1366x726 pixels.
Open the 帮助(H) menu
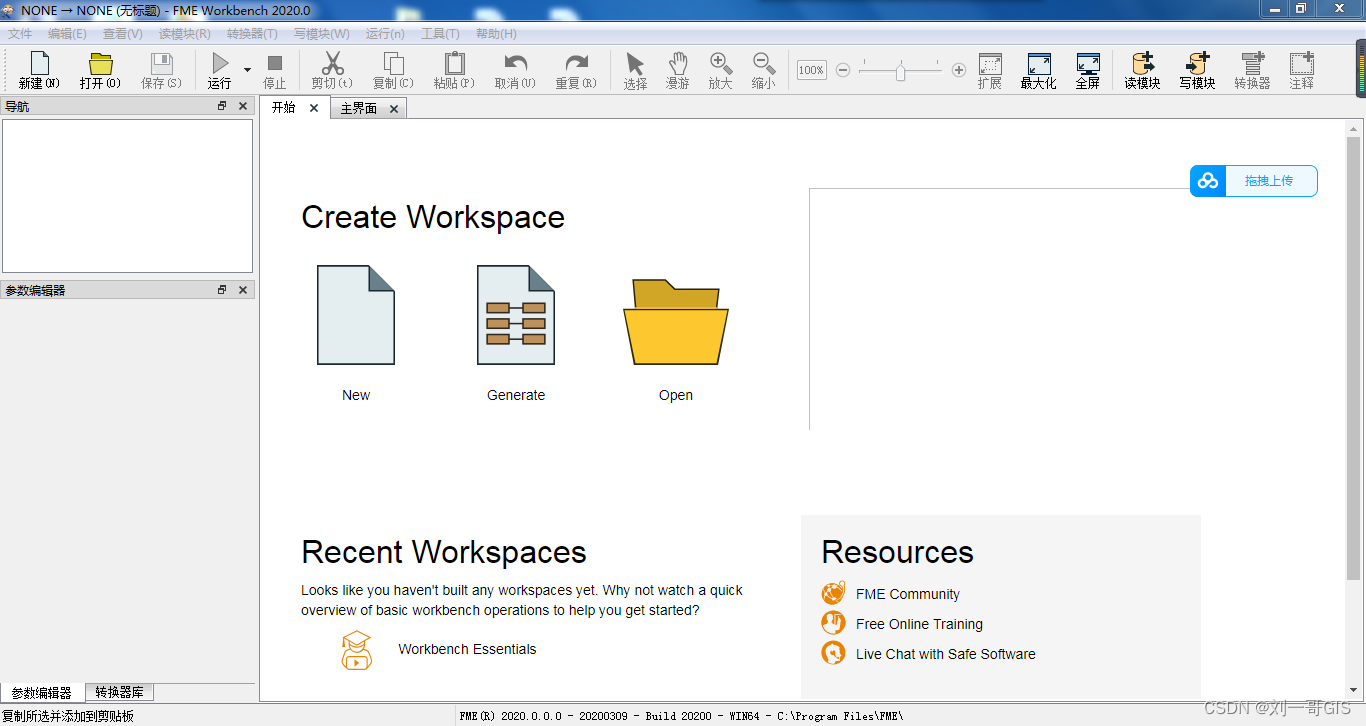pyautogui.click(x=496, y=34)
